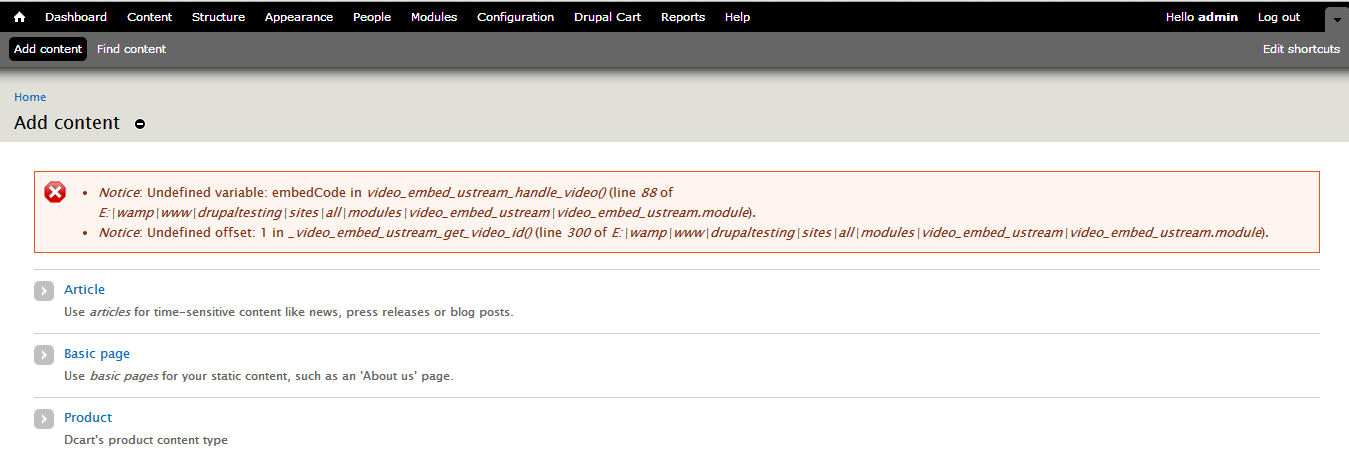Viewport: 1349px width, 461px height.
Task: Select the Add content shortcut
Action: (x=48, y=49)
